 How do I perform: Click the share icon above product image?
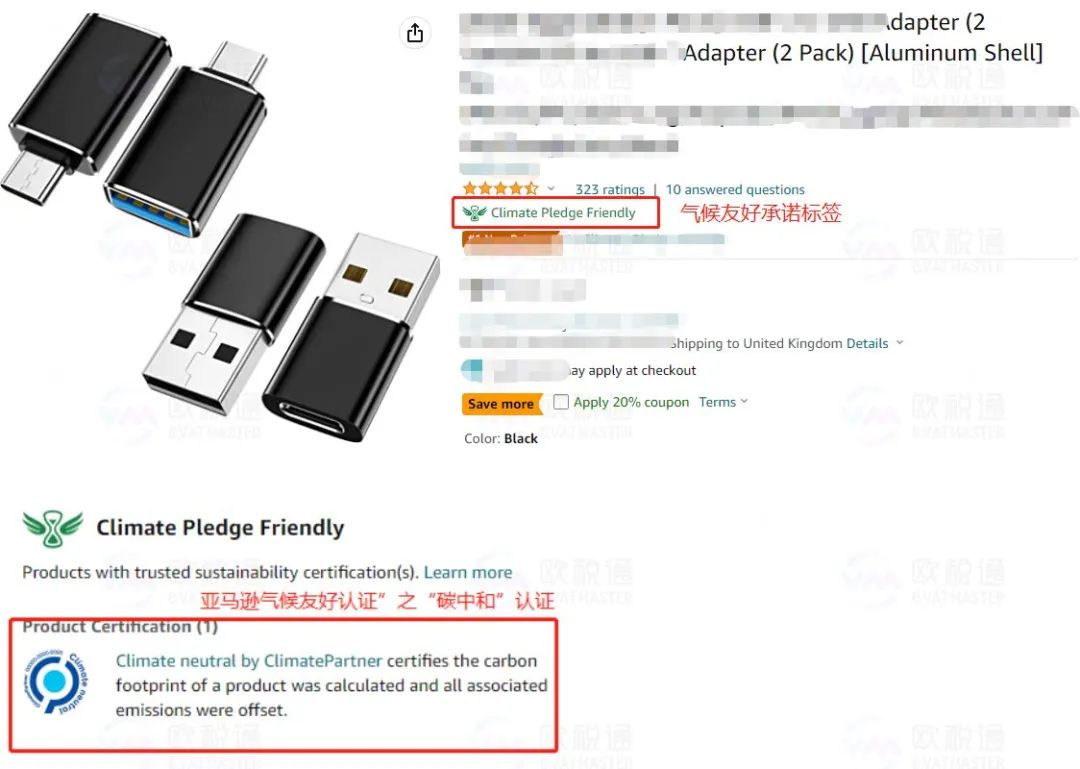pos(415,32)
